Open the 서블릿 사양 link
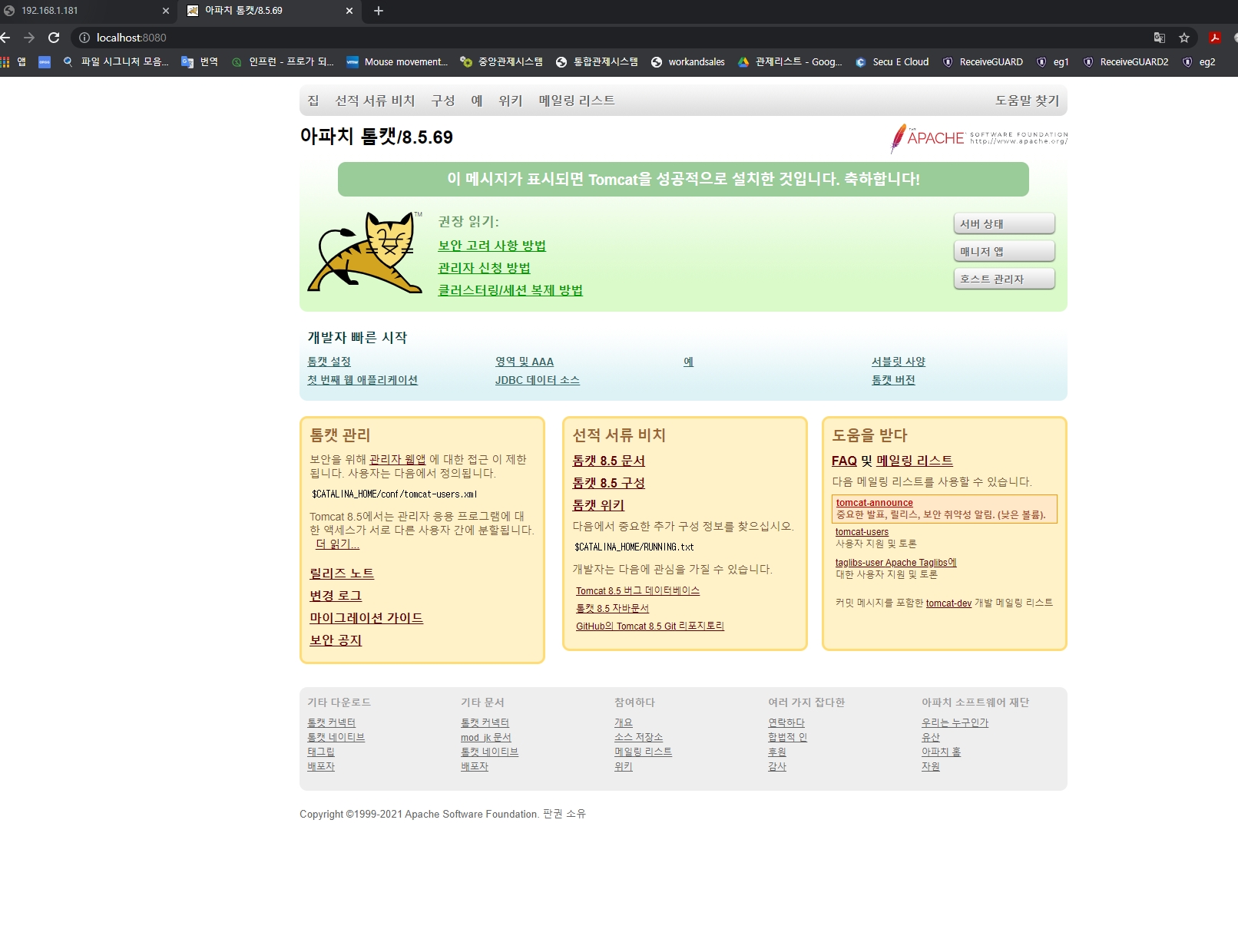 coord(899,362)
